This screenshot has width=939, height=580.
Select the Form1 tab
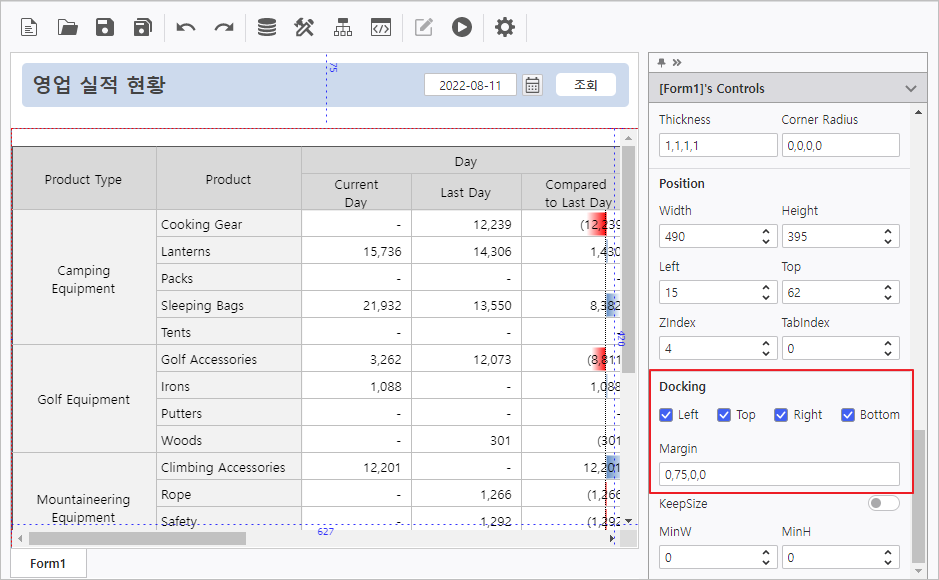[x=48, y=563]
